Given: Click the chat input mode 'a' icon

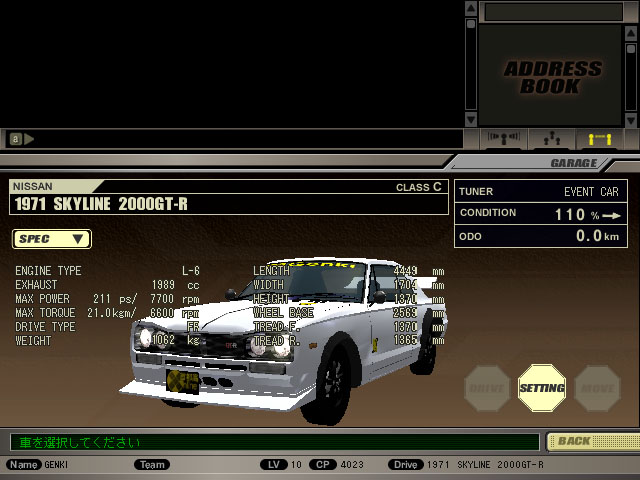Looking at the screenshot, I should pyautogui.click(x=16, y=139).
